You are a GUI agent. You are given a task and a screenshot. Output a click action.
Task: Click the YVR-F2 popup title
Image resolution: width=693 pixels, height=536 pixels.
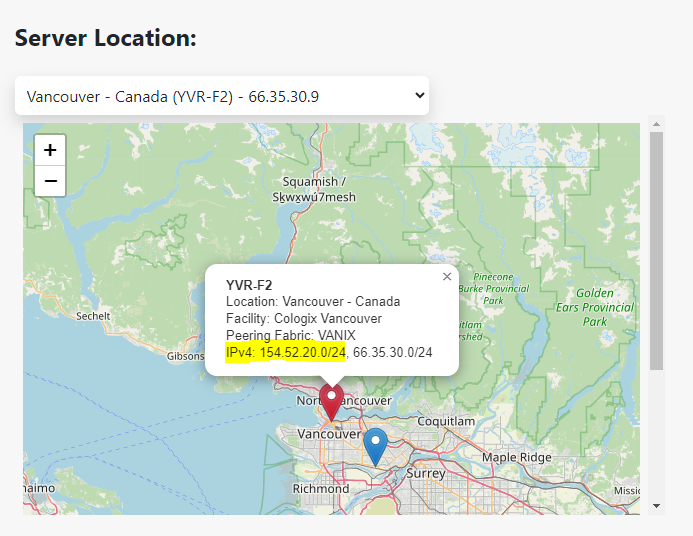click(249, 285)
